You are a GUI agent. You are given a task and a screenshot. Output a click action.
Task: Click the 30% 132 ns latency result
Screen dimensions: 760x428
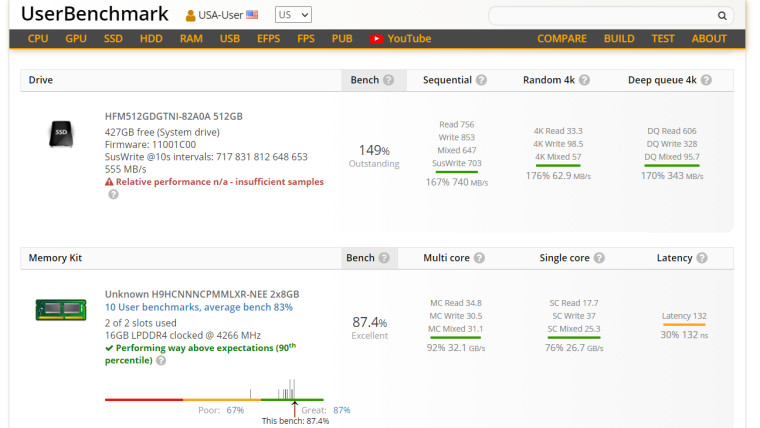684,334
